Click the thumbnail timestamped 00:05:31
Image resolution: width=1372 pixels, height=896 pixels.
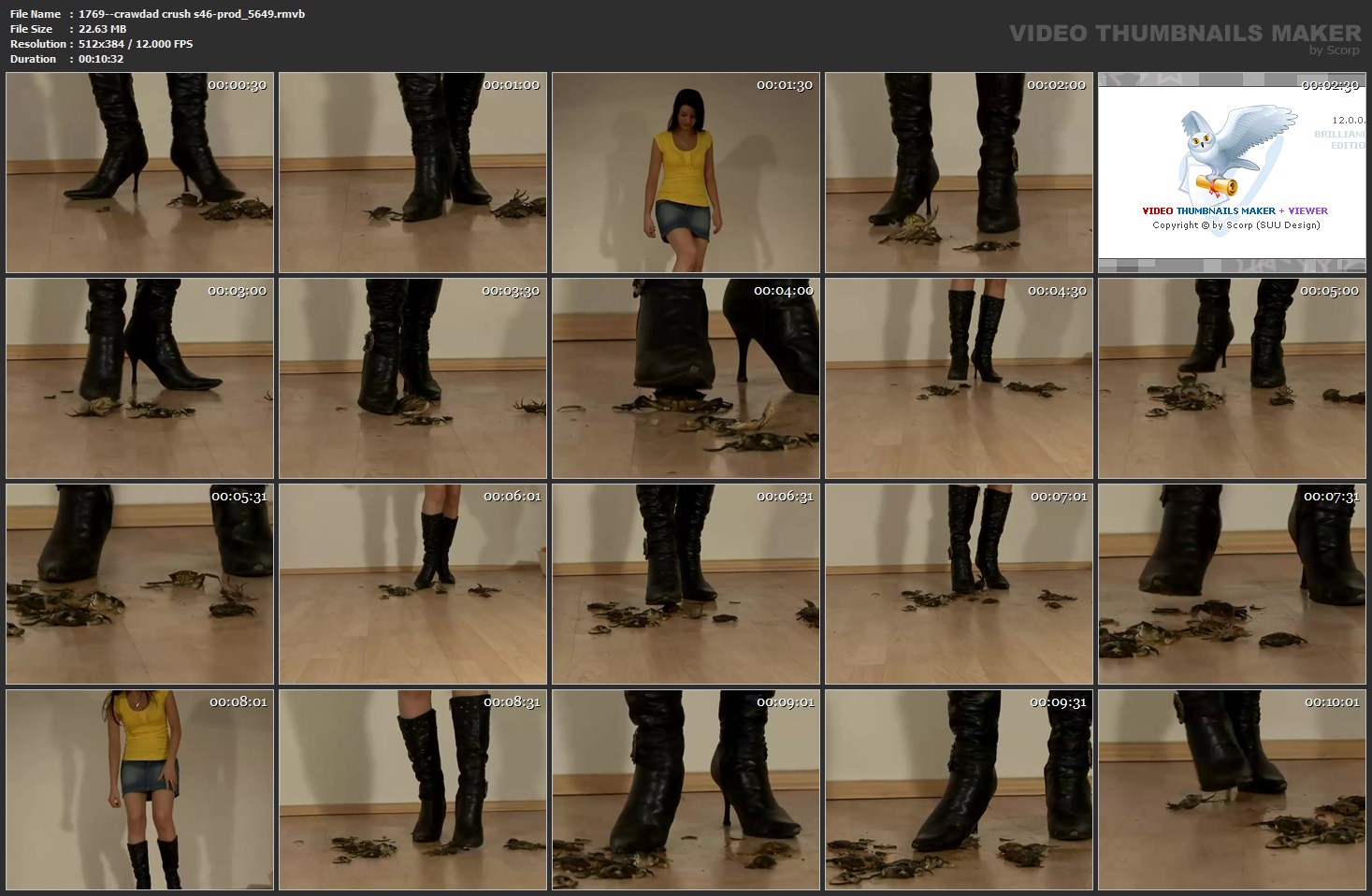pos(140,585)
